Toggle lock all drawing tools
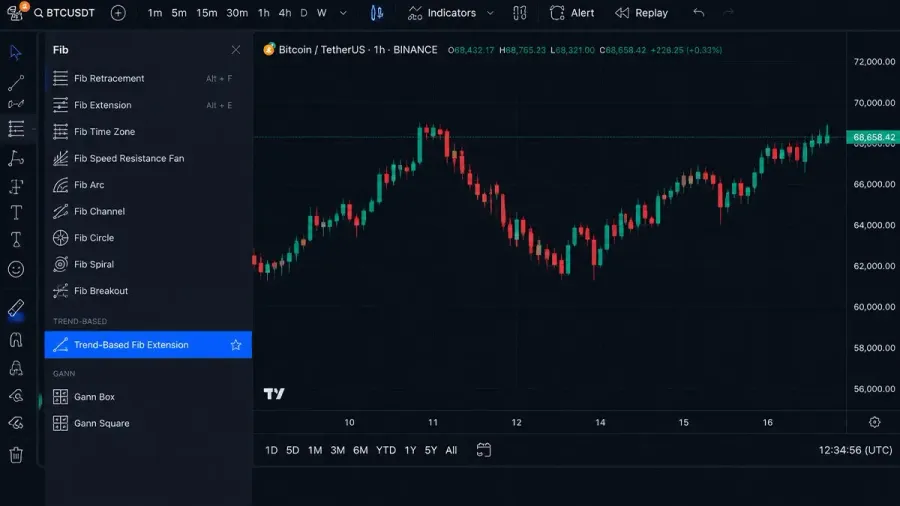This screenshot has height=506, width=900. pos(15,368)
